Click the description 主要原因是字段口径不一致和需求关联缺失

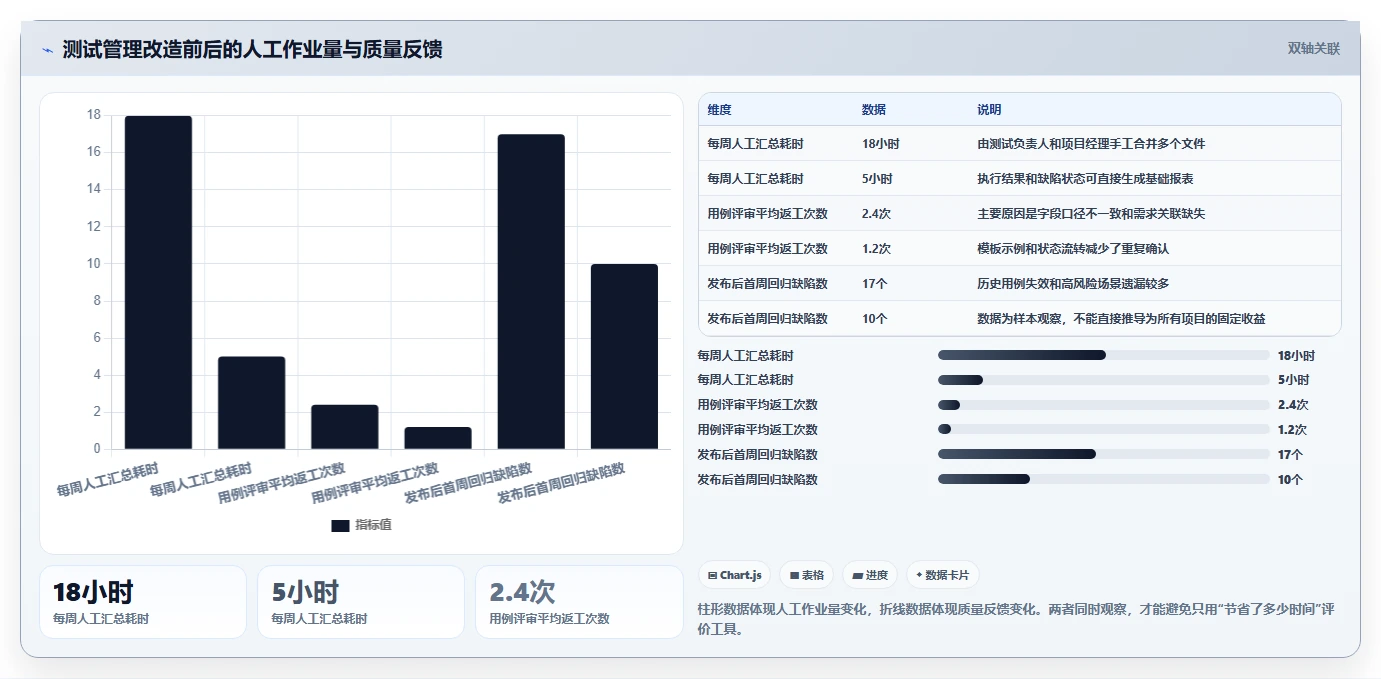click(x=1091, y=214)
